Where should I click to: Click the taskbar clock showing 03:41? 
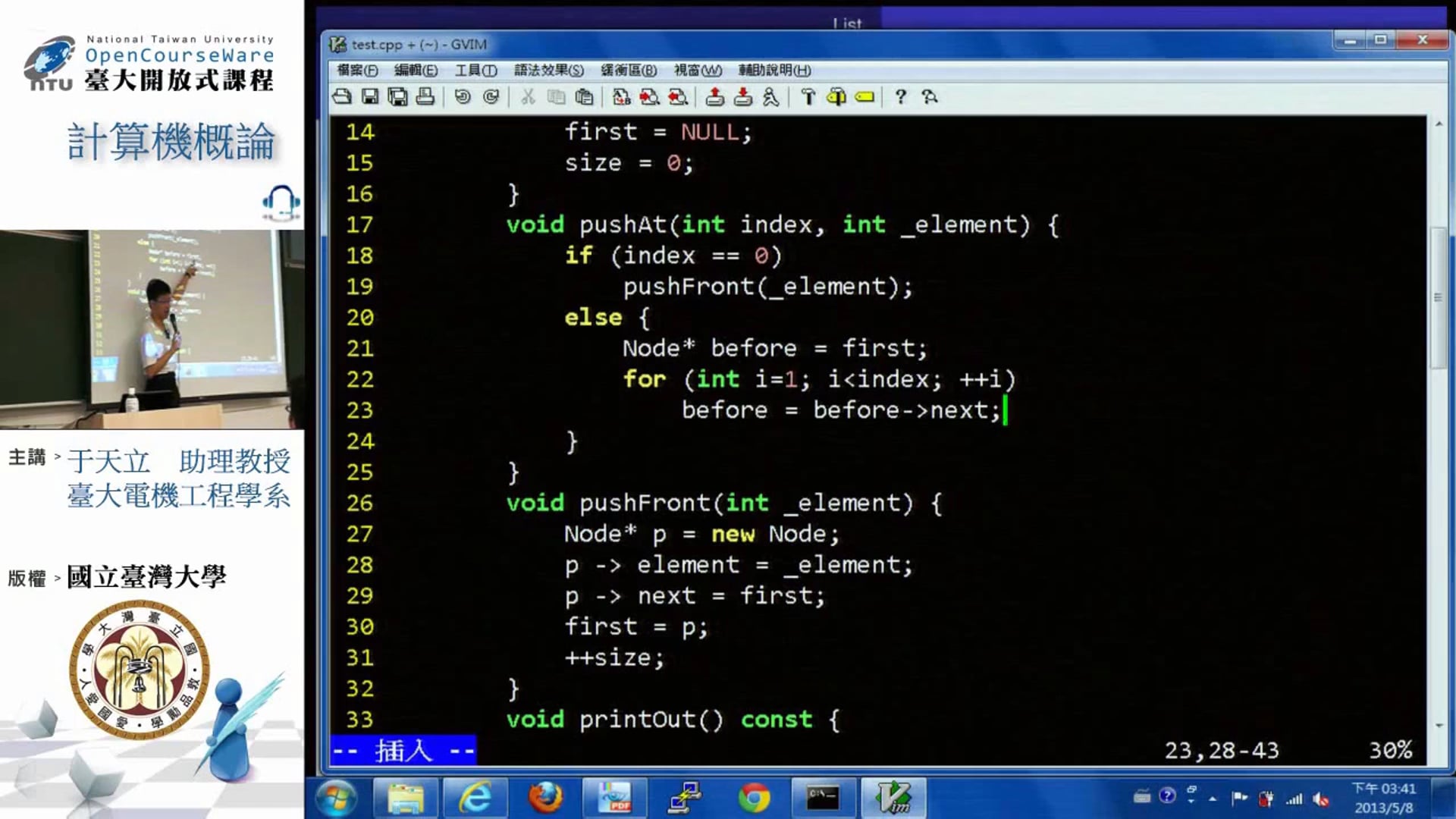pos(1383,798)
